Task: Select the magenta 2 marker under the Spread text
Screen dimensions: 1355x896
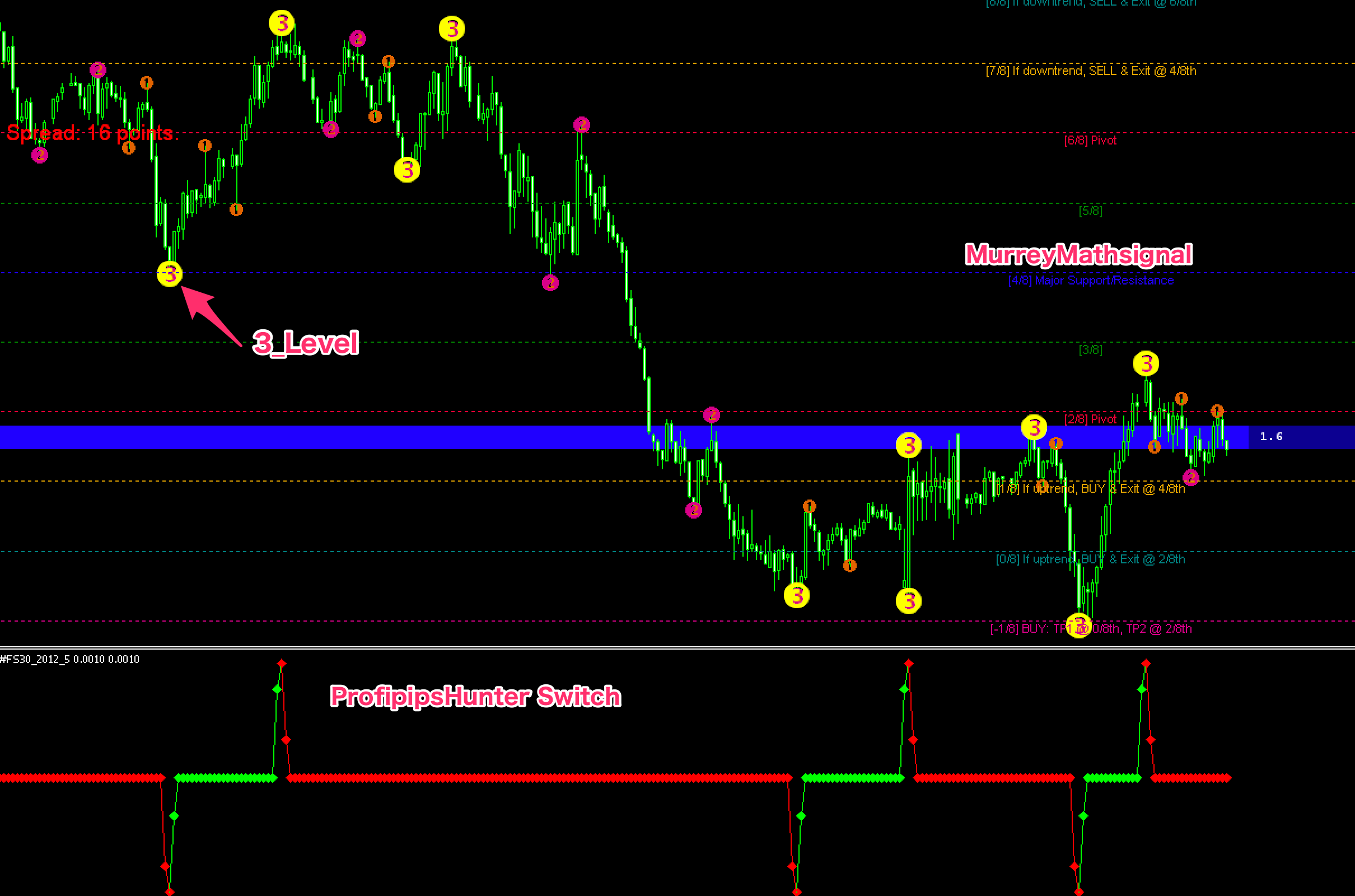Action: coord(39,155)
